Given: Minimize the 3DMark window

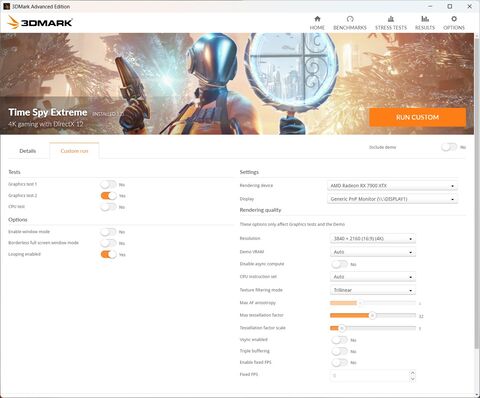Looking at the screenshot, I should (430, 6).
